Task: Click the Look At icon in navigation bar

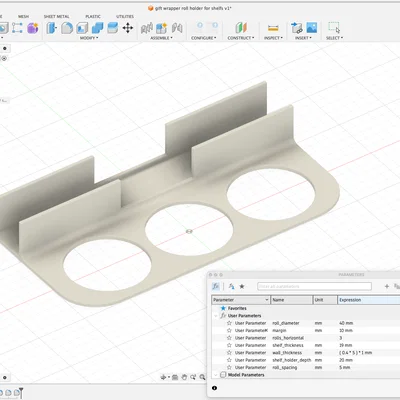Action: pos(175,377)
